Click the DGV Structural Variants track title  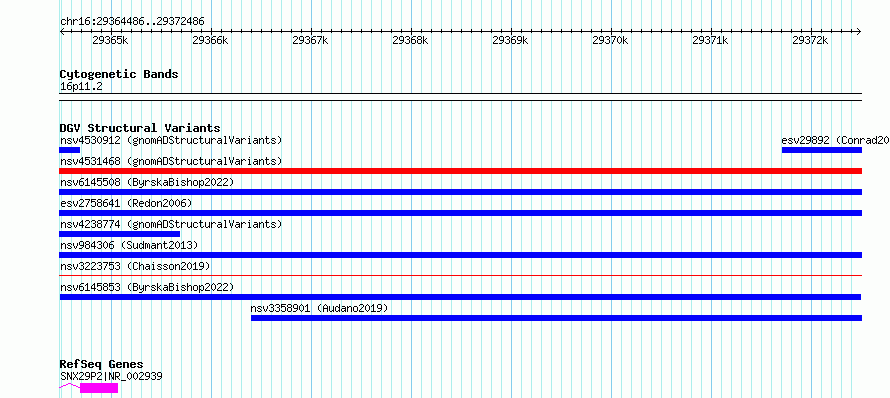140,128
